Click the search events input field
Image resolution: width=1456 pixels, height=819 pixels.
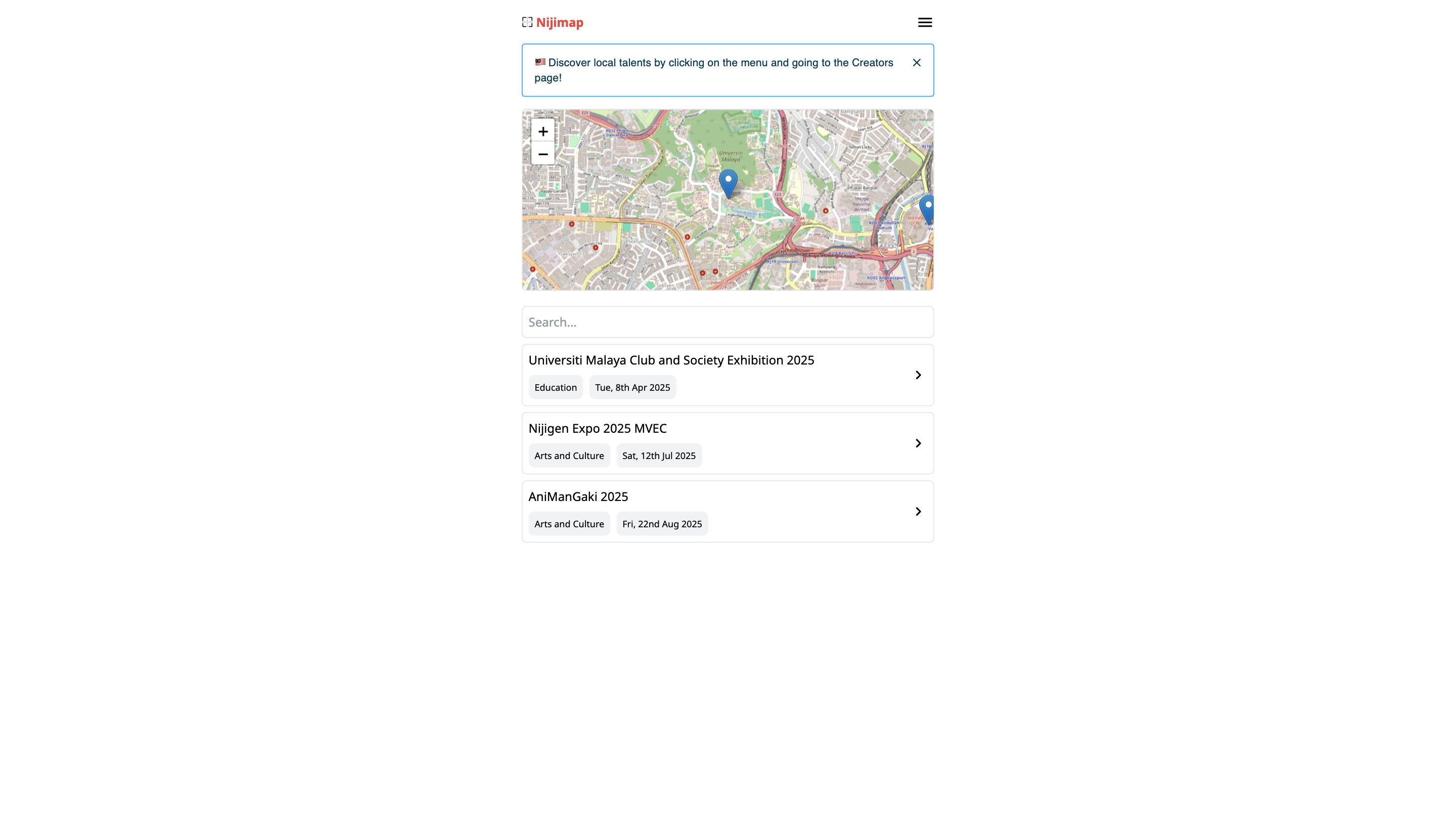click(727, 322)
